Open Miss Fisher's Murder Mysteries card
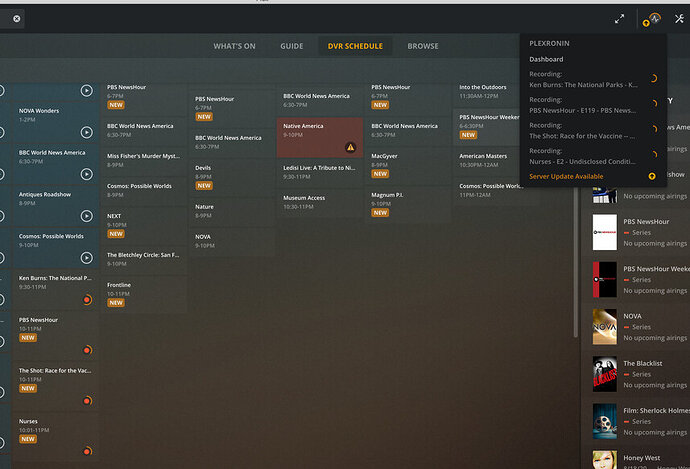 (144, 161)
